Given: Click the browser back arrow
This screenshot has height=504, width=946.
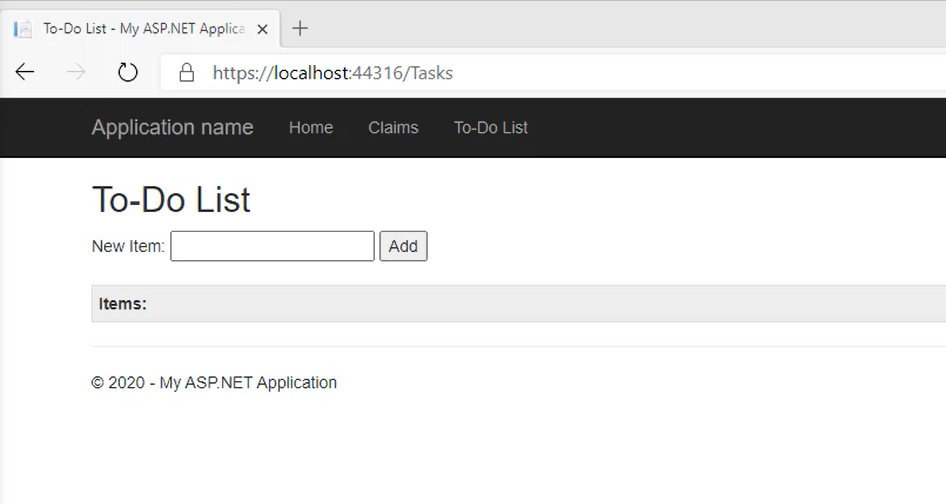Looking at the screenshot, I should tap(25, 72).
